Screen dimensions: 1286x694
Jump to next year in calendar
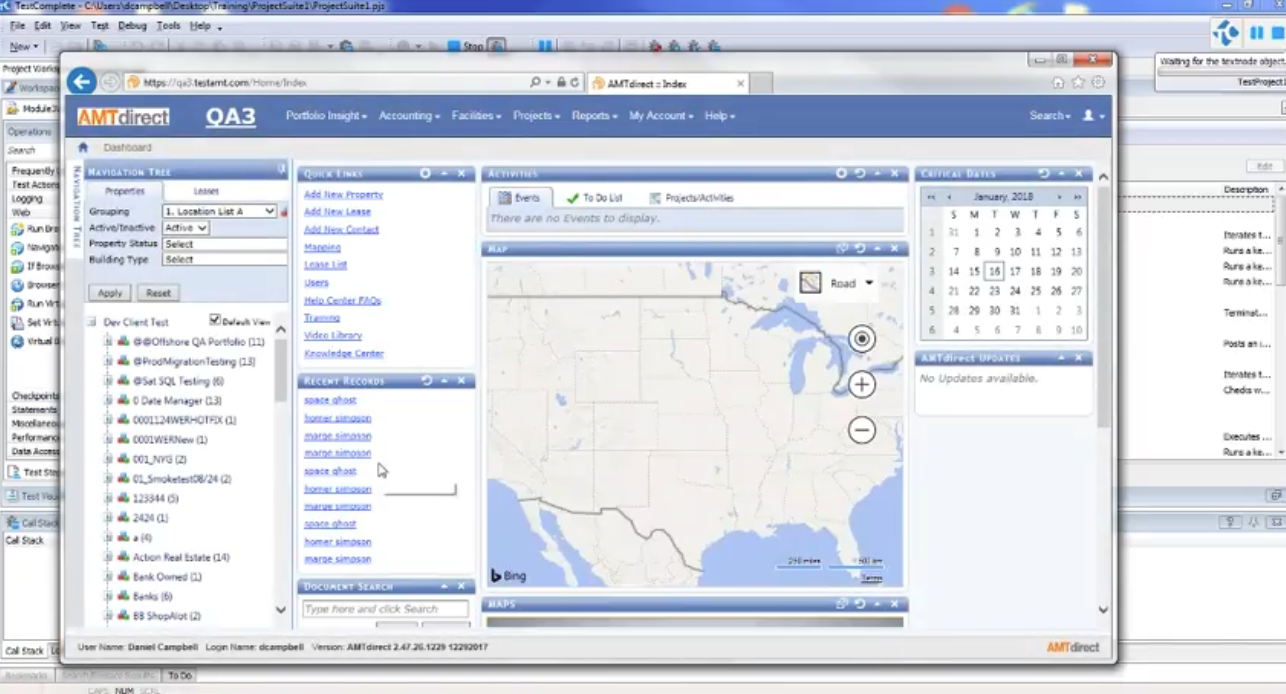tap(1076, 197)
